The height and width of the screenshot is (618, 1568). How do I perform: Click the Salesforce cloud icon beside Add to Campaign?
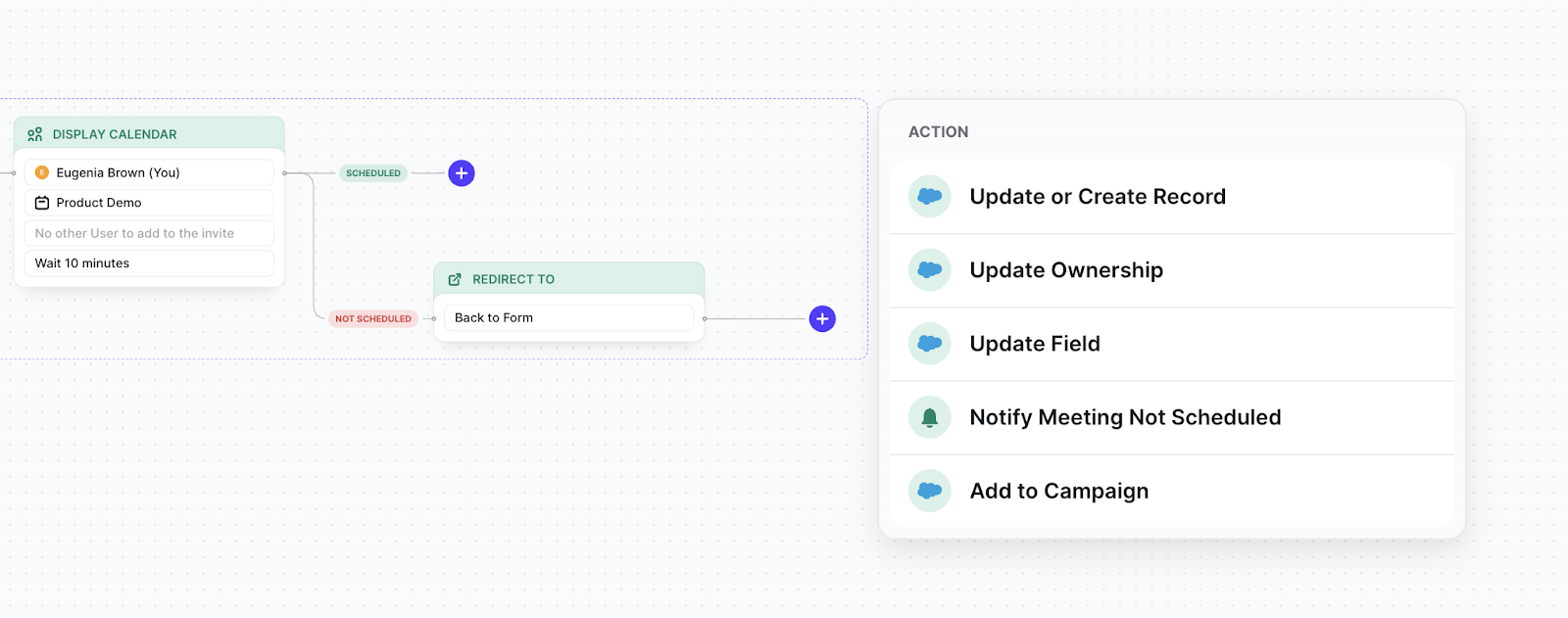coord(930,491)
